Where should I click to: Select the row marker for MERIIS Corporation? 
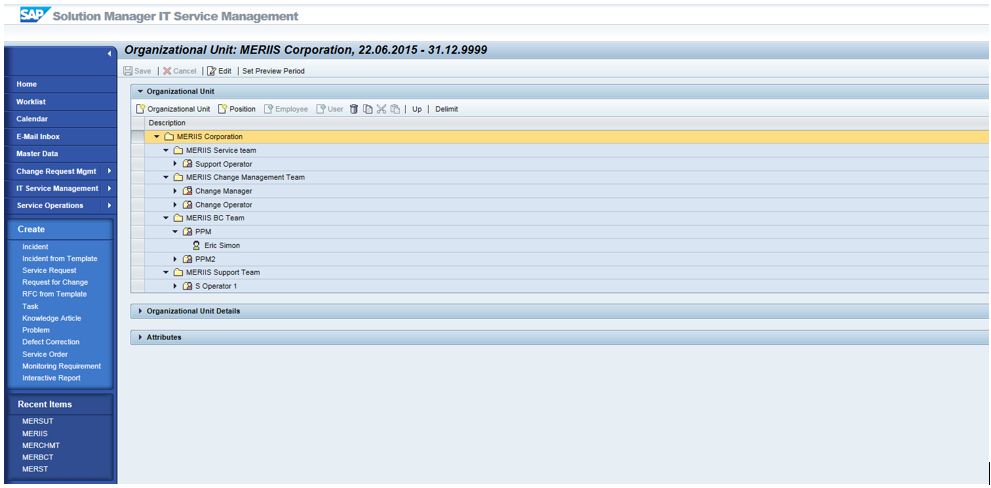[137, 137]
